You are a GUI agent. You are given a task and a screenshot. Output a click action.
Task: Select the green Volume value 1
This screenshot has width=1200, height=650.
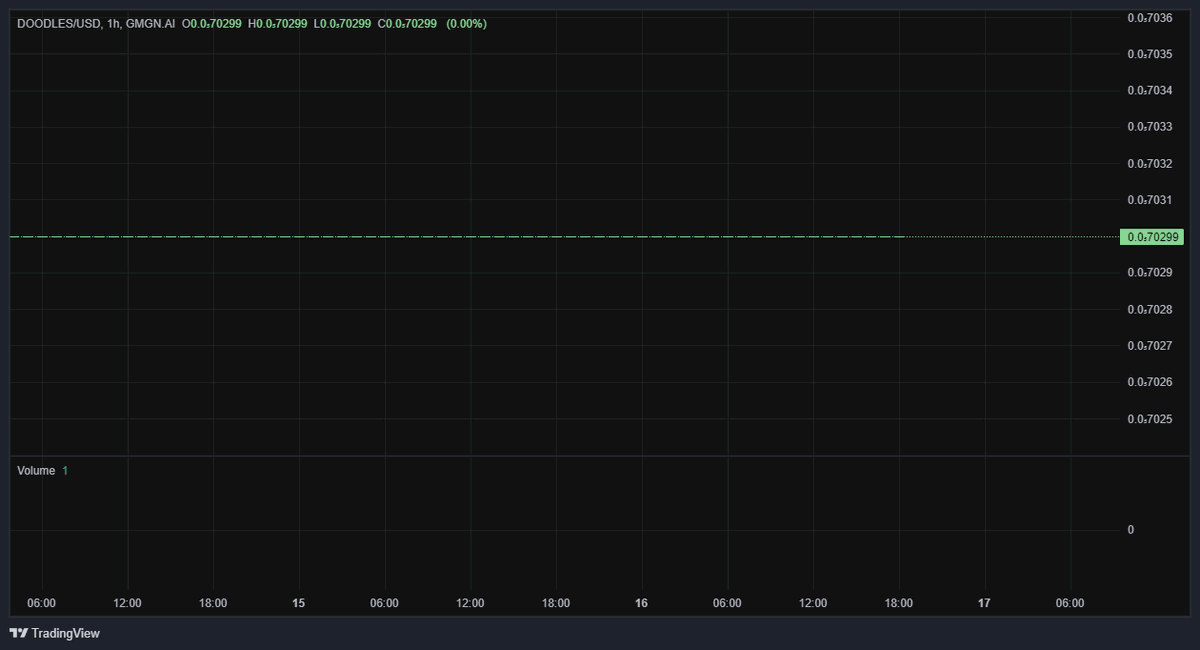(x=65, y=470)
